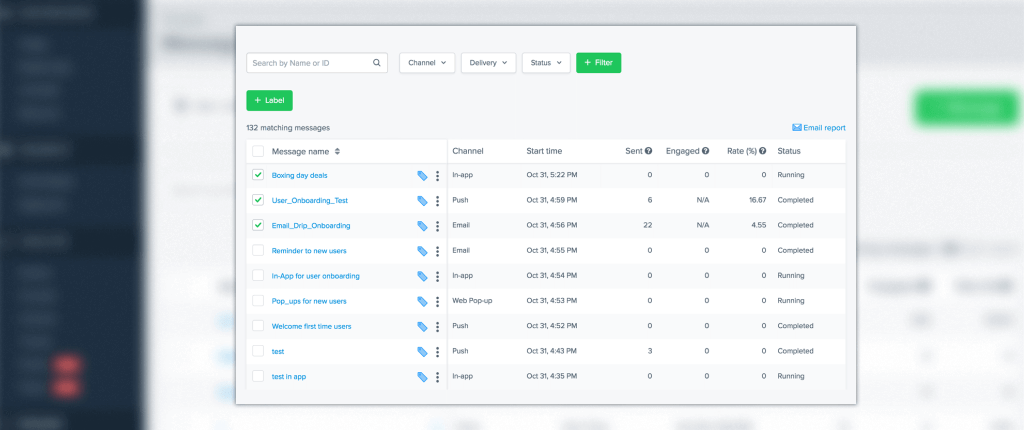
Task: Open the Status dropdown filter
Action: (x=545, y=63)
